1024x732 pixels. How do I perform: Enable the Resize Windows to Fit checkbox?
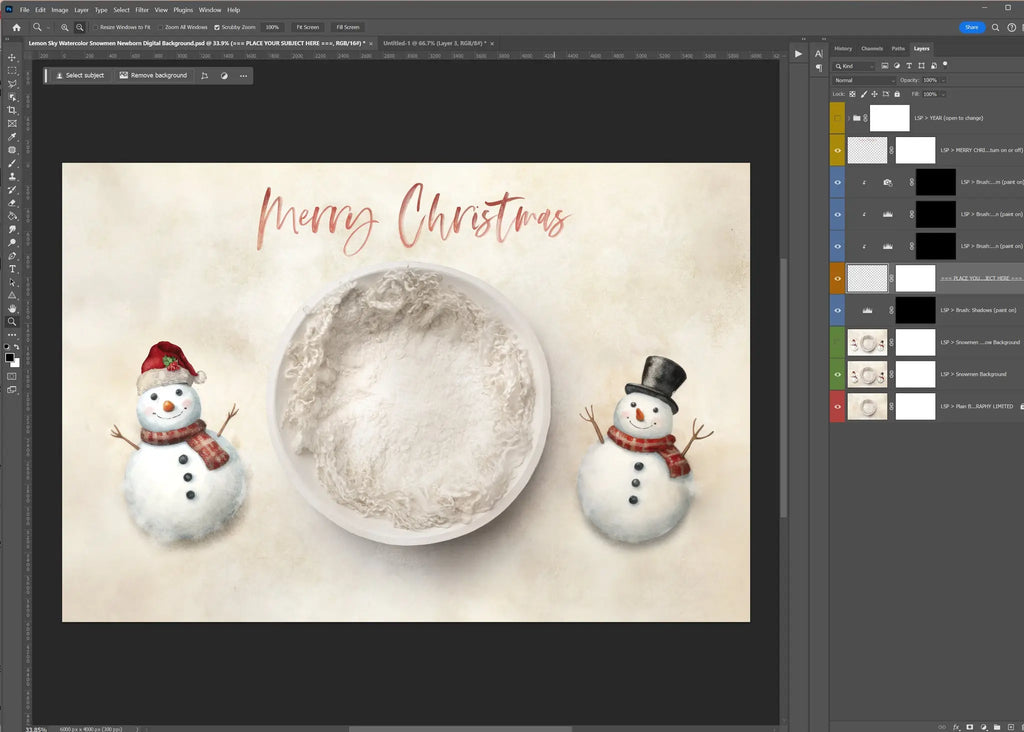(96, 27)
